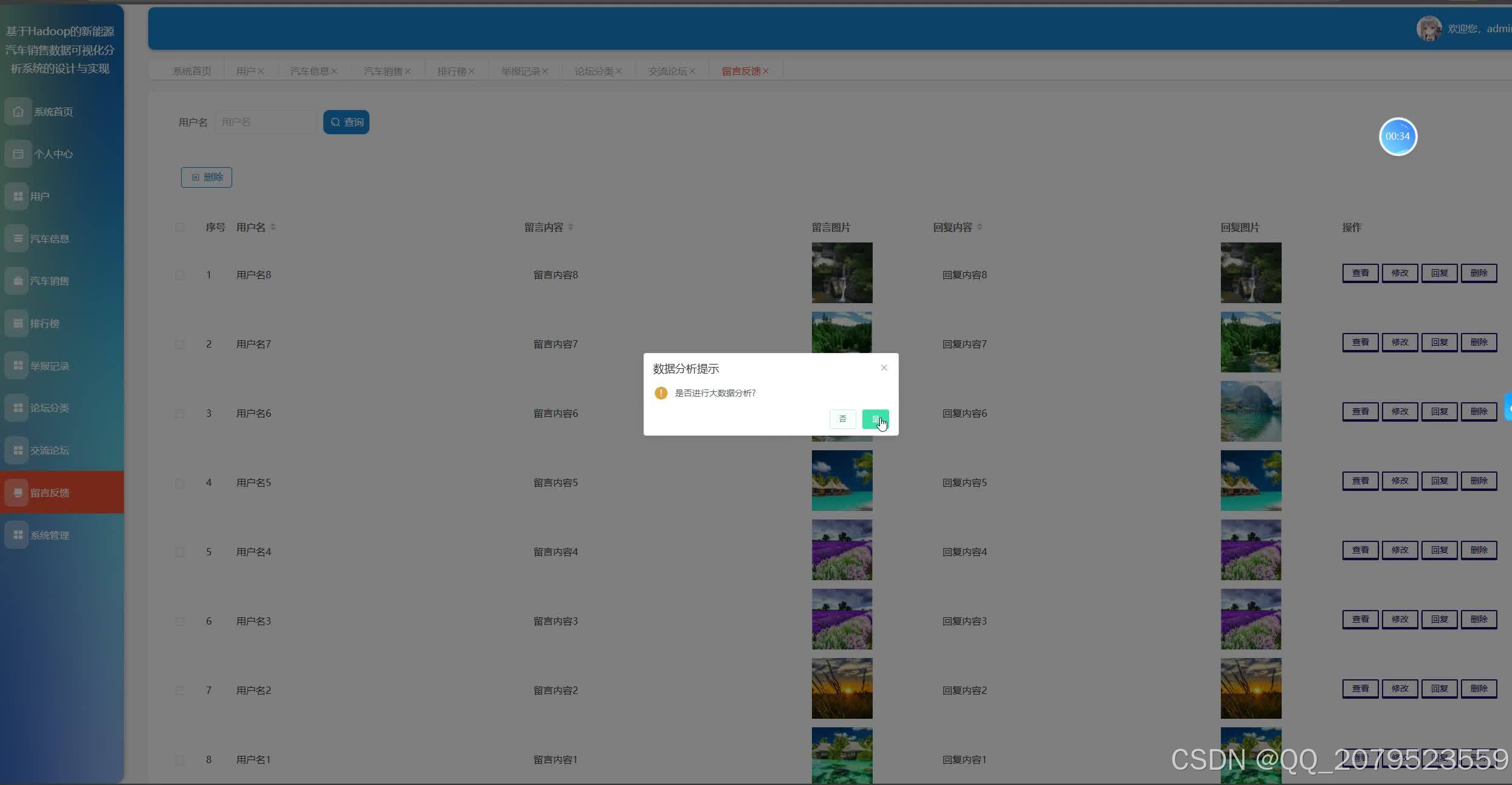Click the 个人中心 sidebar icon
Viewport: 1512px width, 785px height.
point(18,154)
